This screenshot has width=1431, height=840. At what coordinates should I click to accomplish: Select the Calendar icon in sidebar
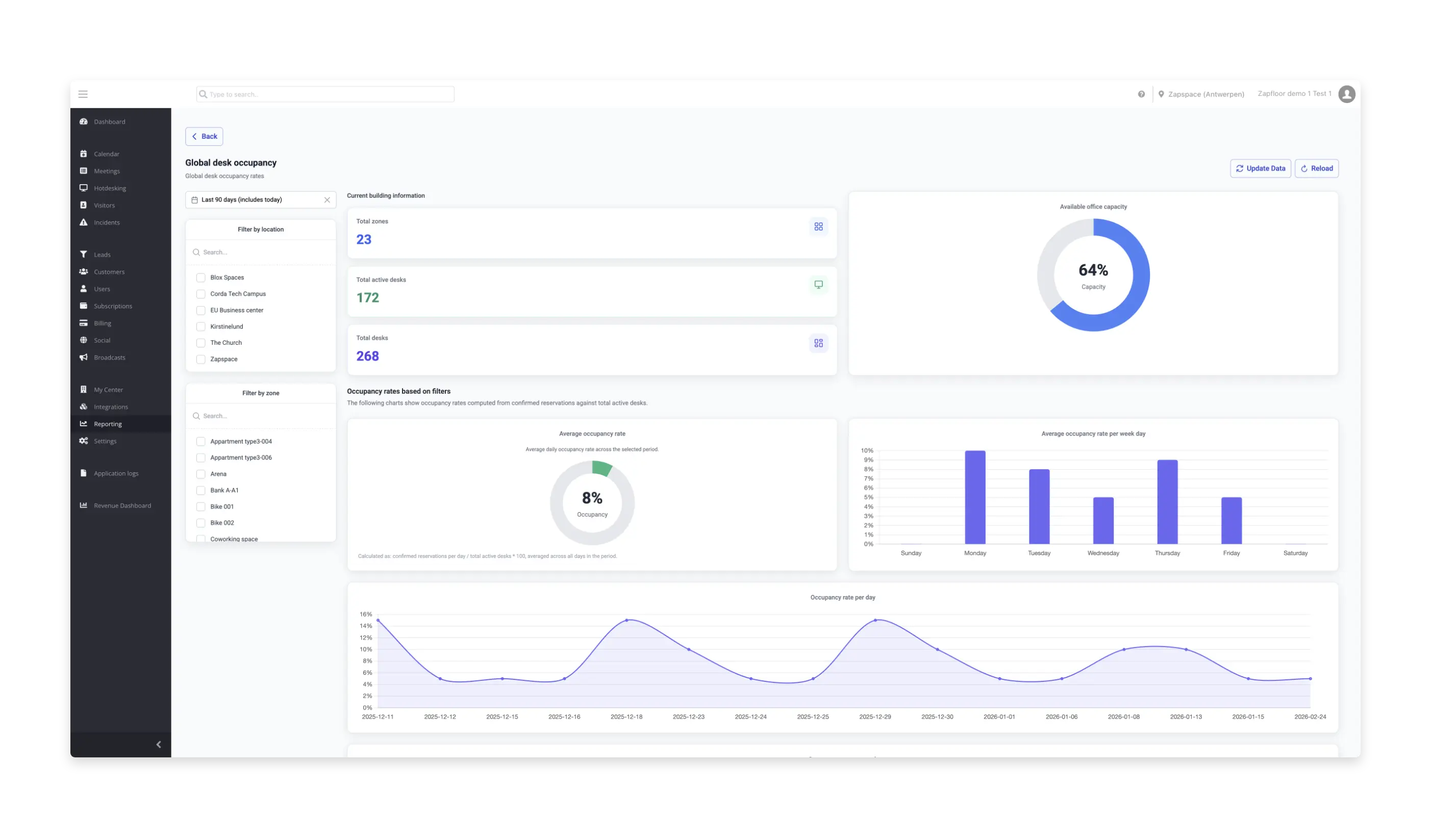[x=84, y=153]
